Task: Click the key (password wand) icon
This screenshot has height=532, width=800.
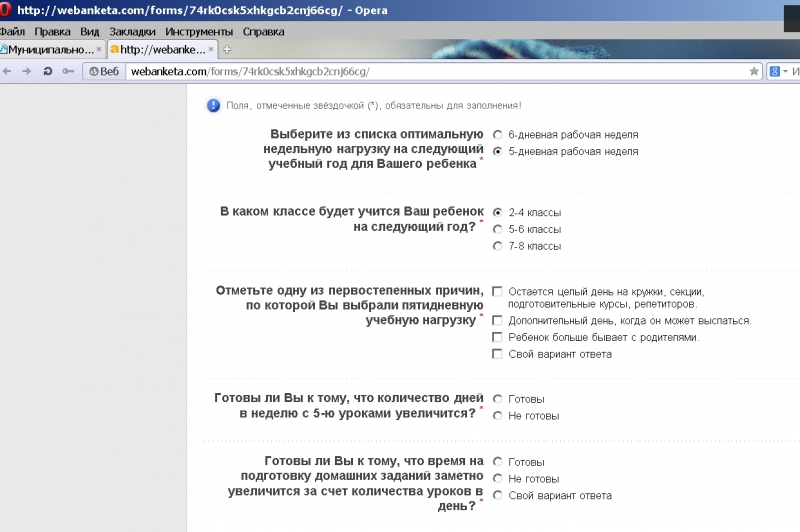Action: 67,71
